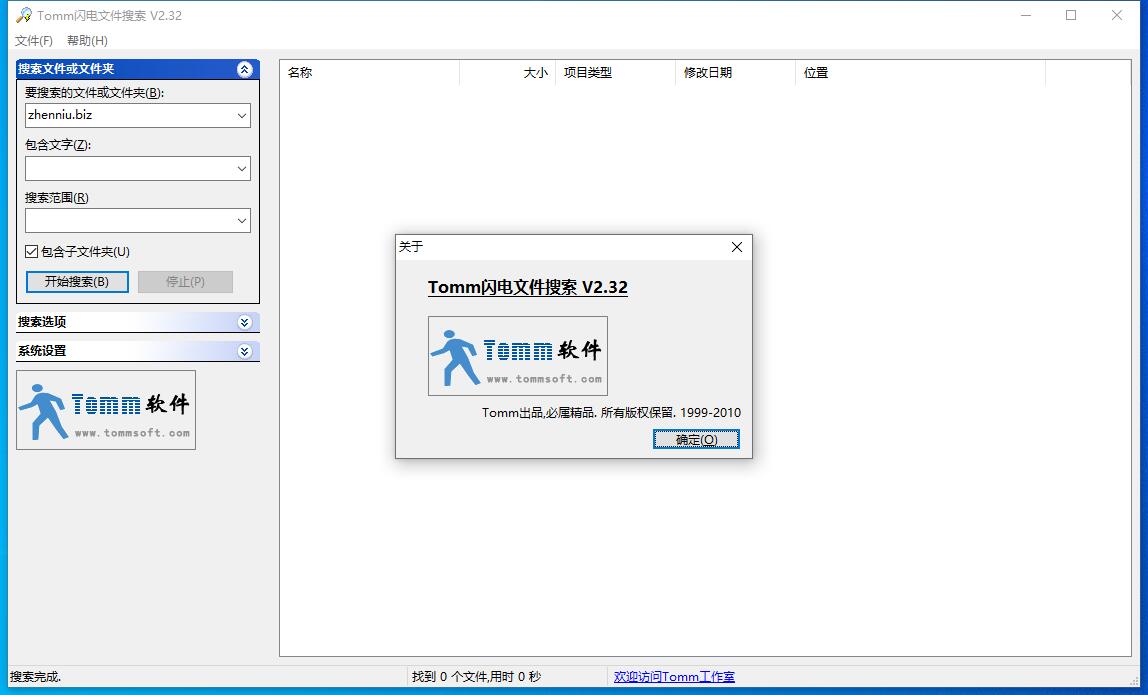Screen dimensions: 1148x695
Task: Open the 帮助(H) menu
Action: point(87,40)
